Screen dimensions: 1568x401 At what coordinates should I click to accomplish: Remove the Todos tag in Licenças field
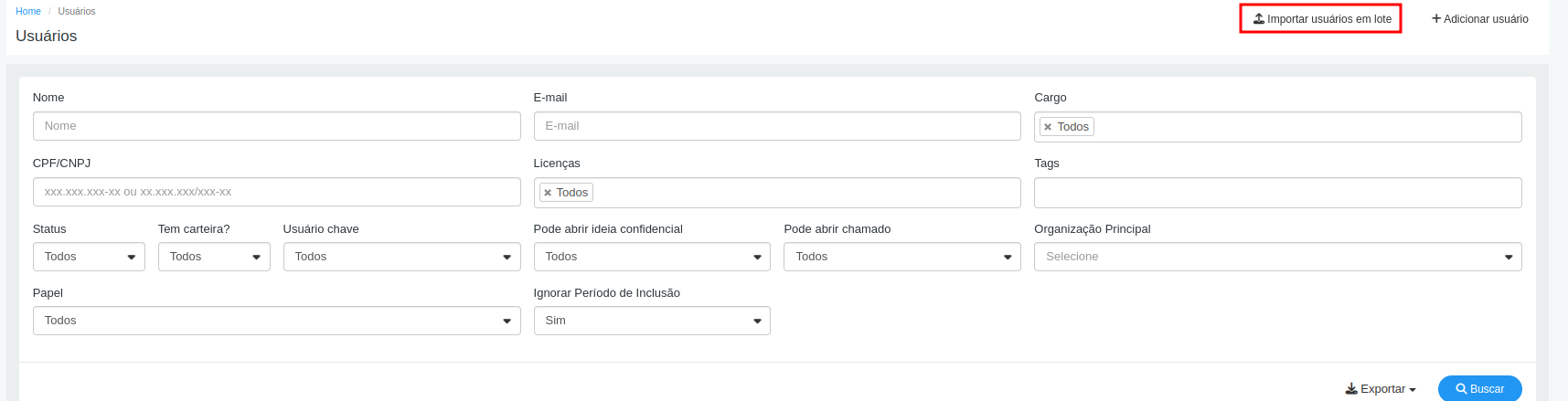[x=548, y=193]
